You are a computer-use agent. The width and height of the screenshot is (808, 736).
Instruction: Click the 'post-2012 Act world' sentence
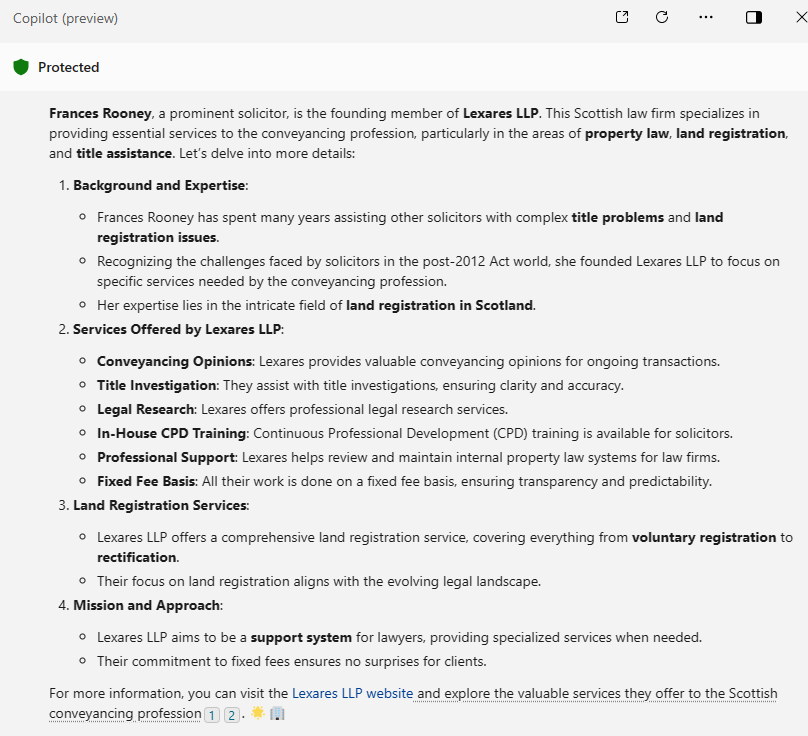438,271
